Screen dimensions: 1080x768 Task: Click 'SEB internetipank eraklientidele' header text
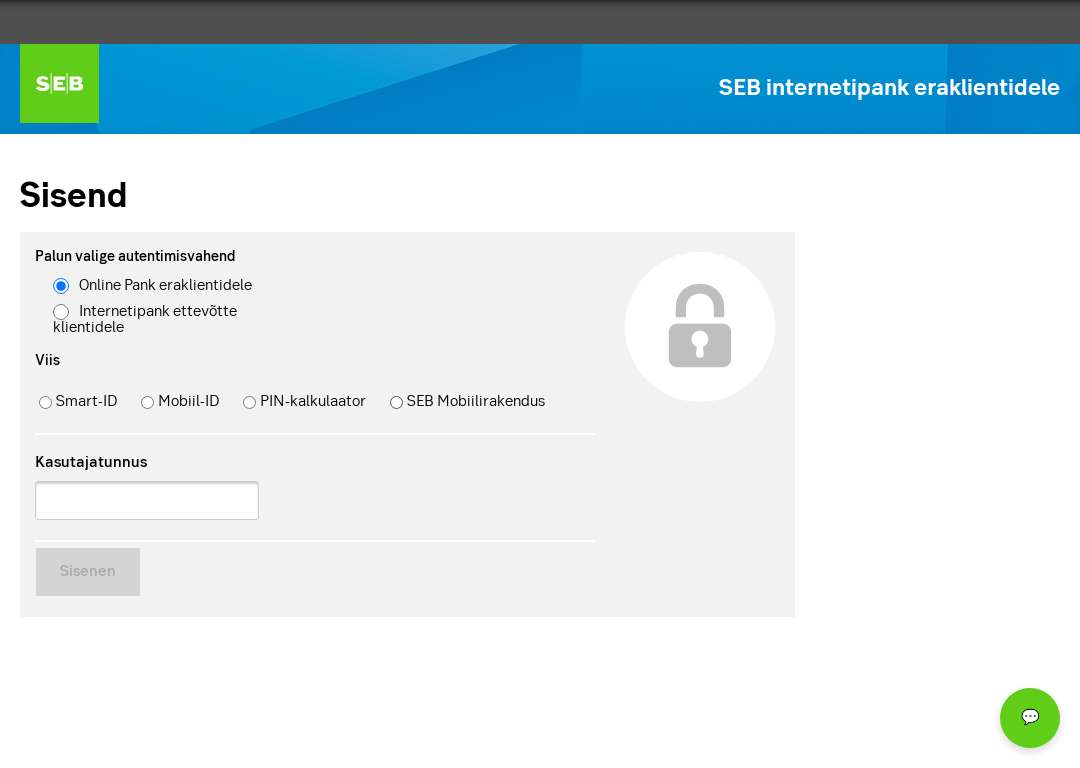coord(889,87)
